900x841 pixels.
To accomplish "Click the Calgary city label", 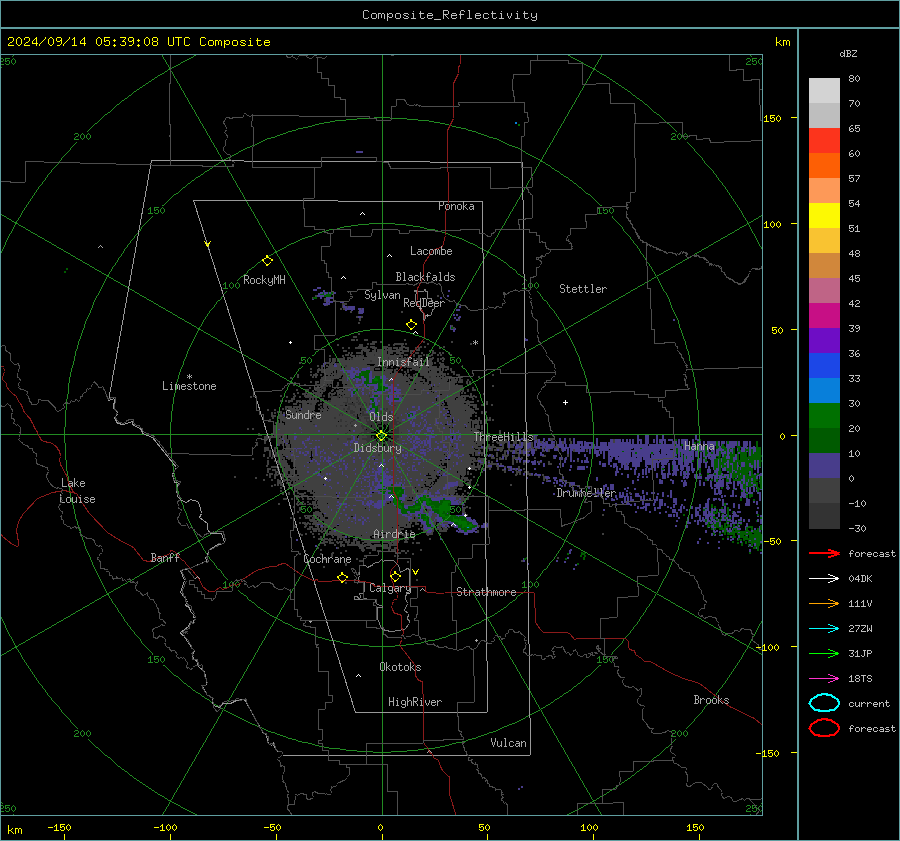I will click(x=390, y=588).
